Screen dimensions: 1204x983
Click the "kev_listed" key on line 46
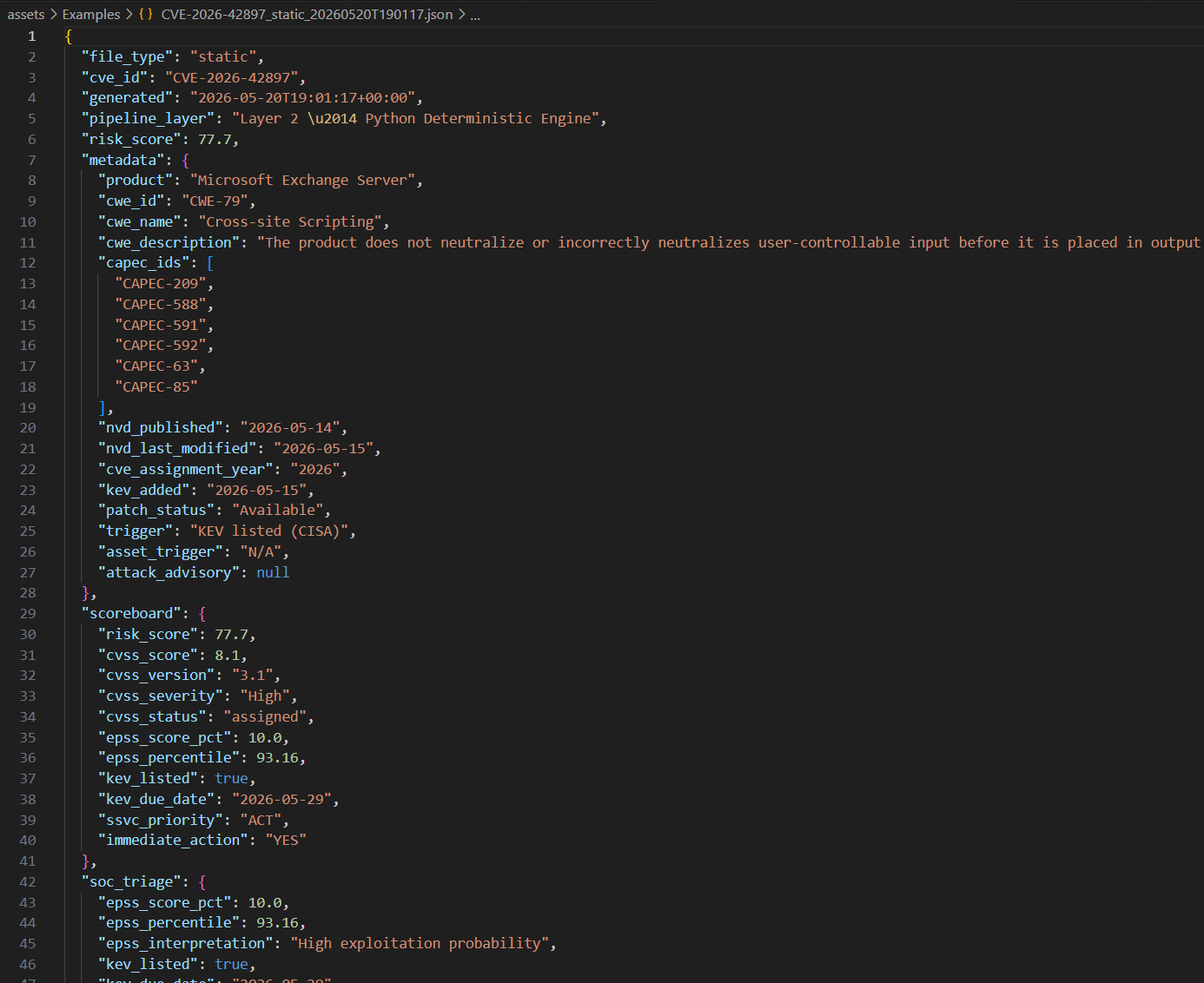149,964
